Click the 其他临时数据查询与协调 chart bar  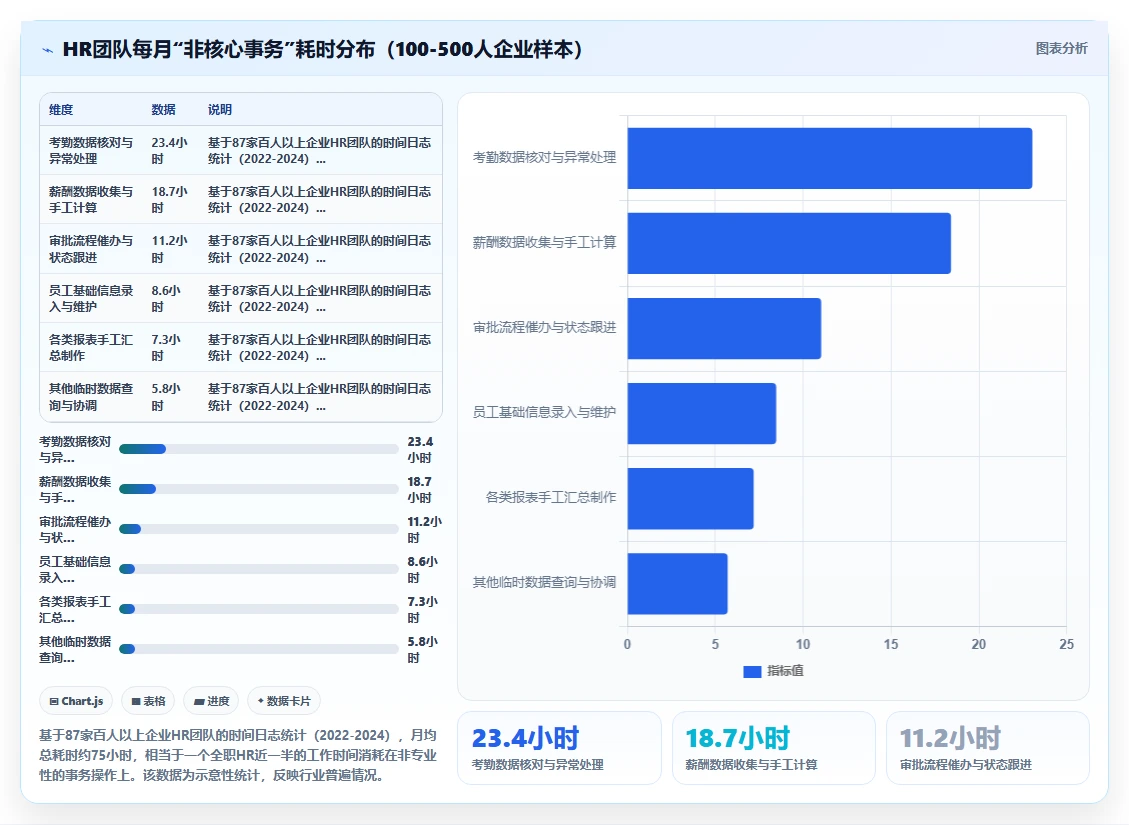coord(678,583)
